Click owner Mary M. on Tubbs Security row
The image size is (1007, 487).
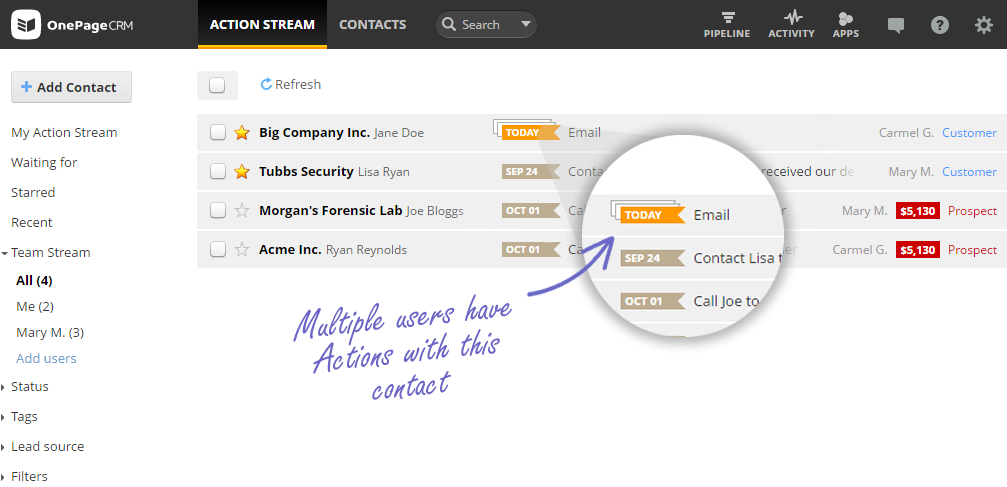(x=911, y=172)
